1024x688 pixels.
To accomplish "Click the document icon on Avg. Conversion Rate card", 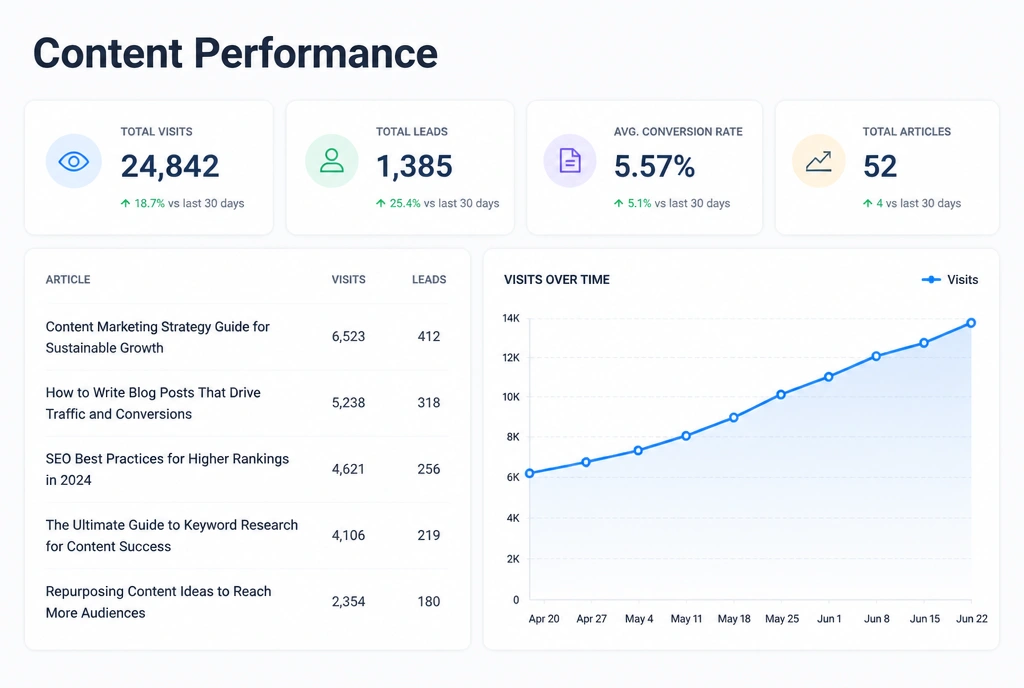I will 570,161.
